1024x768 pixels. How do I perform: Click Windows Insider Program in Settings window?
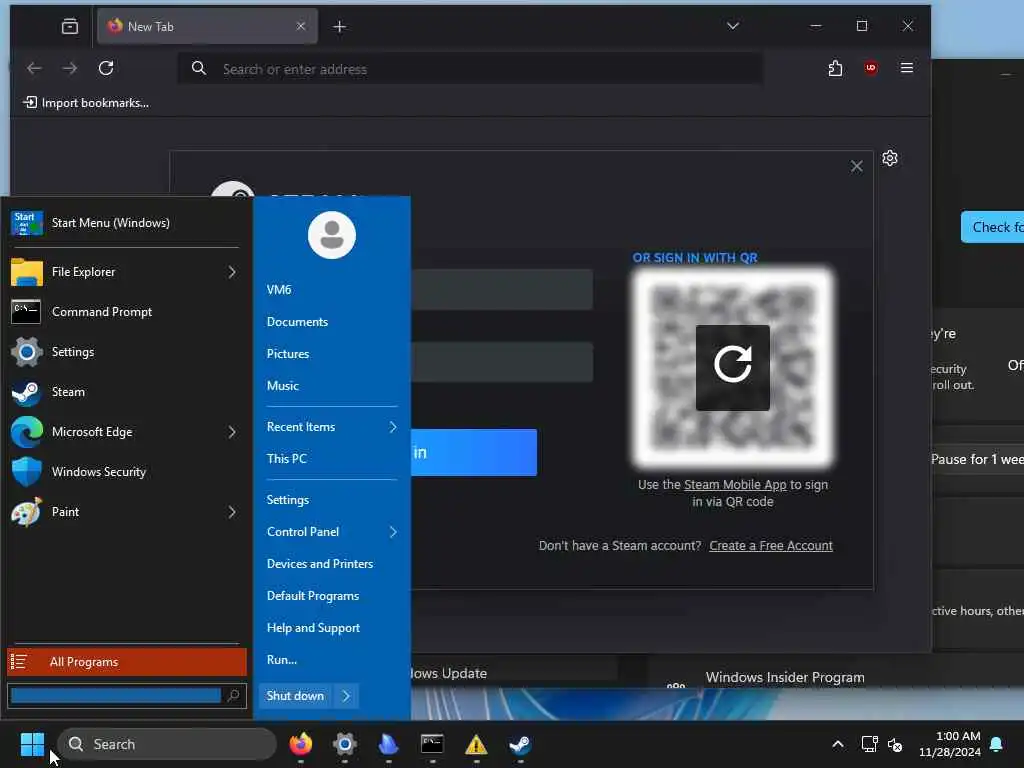tap(785, 677)
